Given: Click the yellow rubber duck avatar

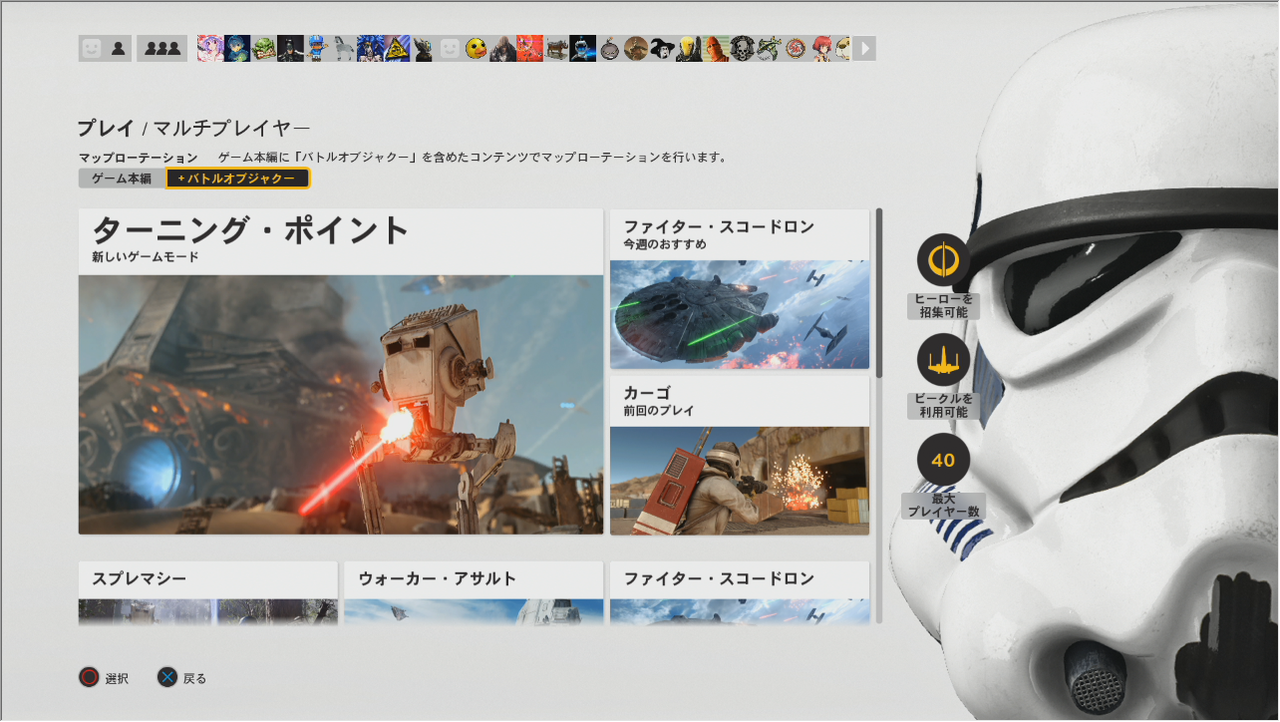Looking at the screenshot, I should (477, 48).
